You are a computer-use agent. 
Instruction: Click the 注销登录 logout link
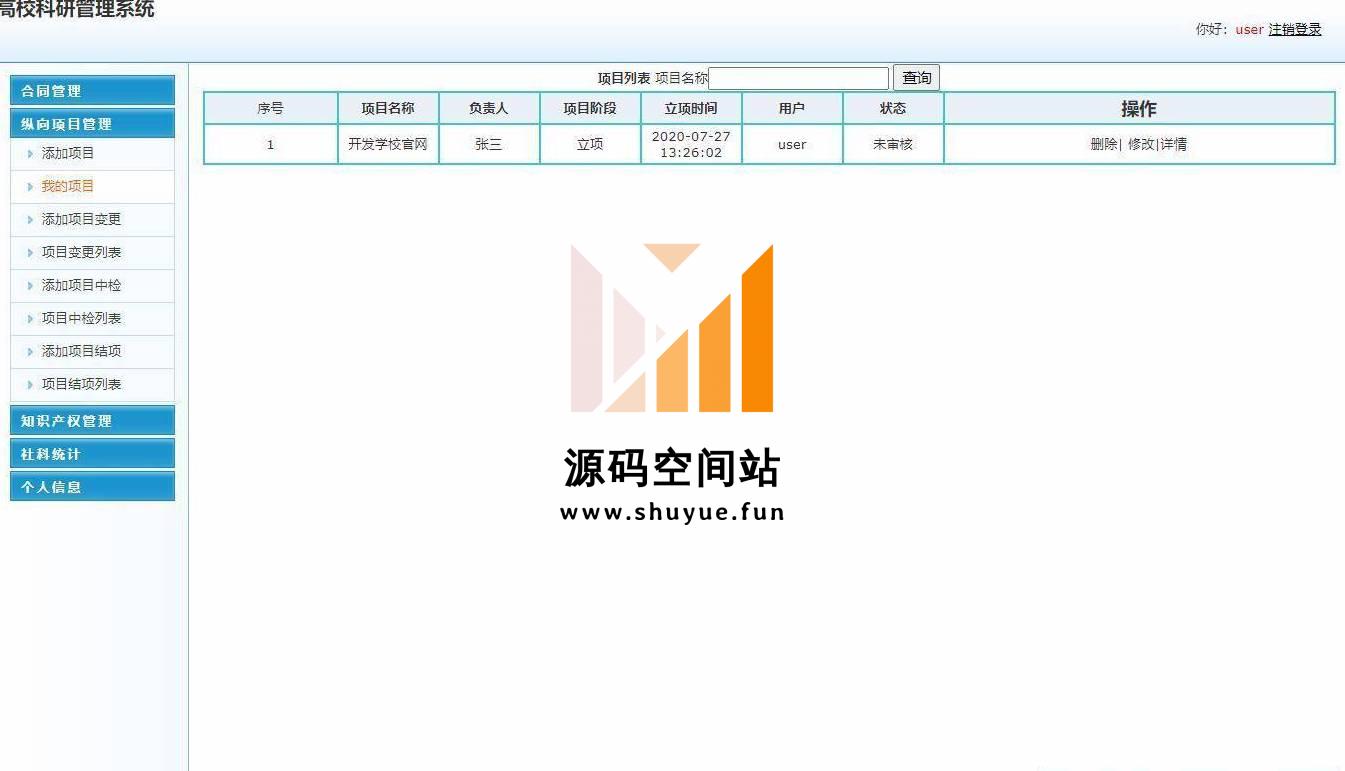click(x=1295, y=30)
